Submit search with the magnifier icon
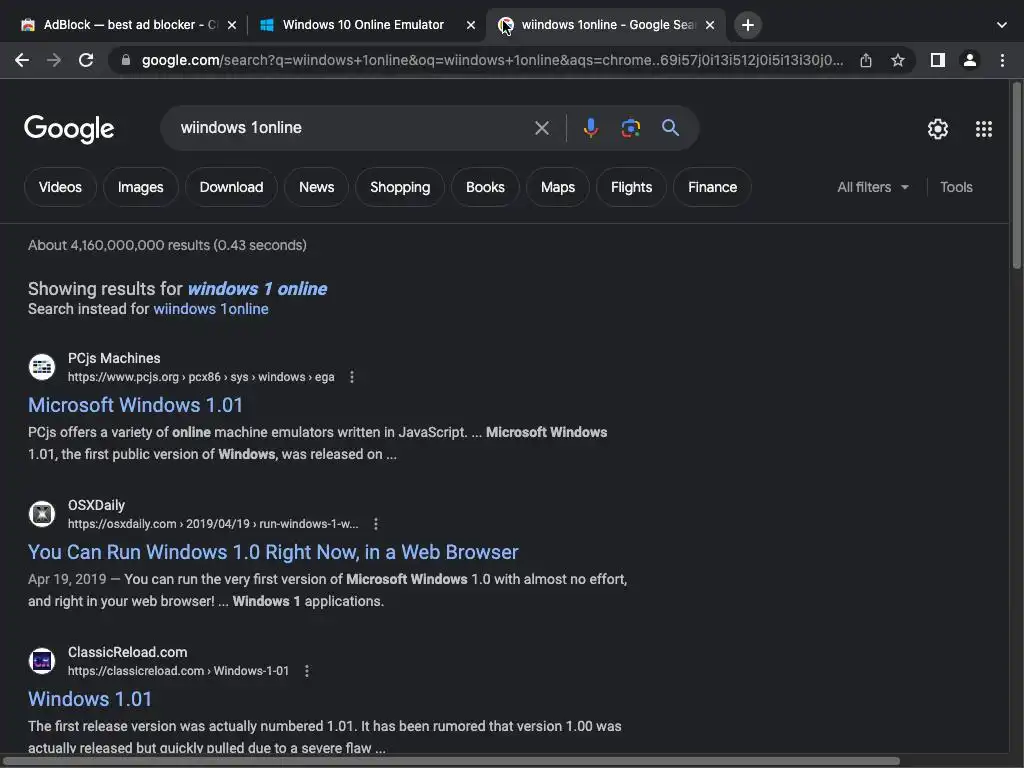 [x=671, y=128]
